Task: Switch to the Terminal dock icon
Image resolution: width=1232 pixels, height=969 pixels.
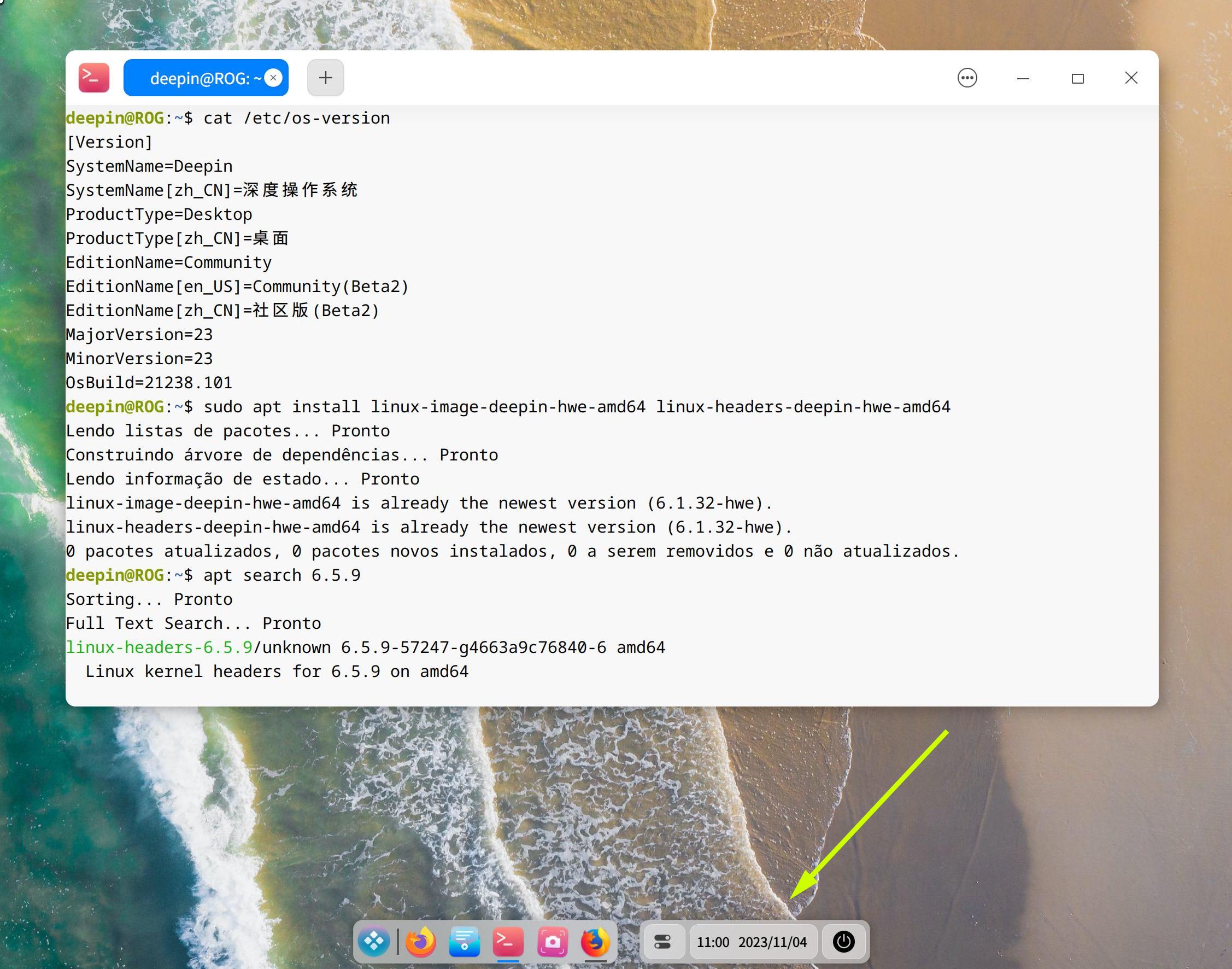Action: click(508, 942)
